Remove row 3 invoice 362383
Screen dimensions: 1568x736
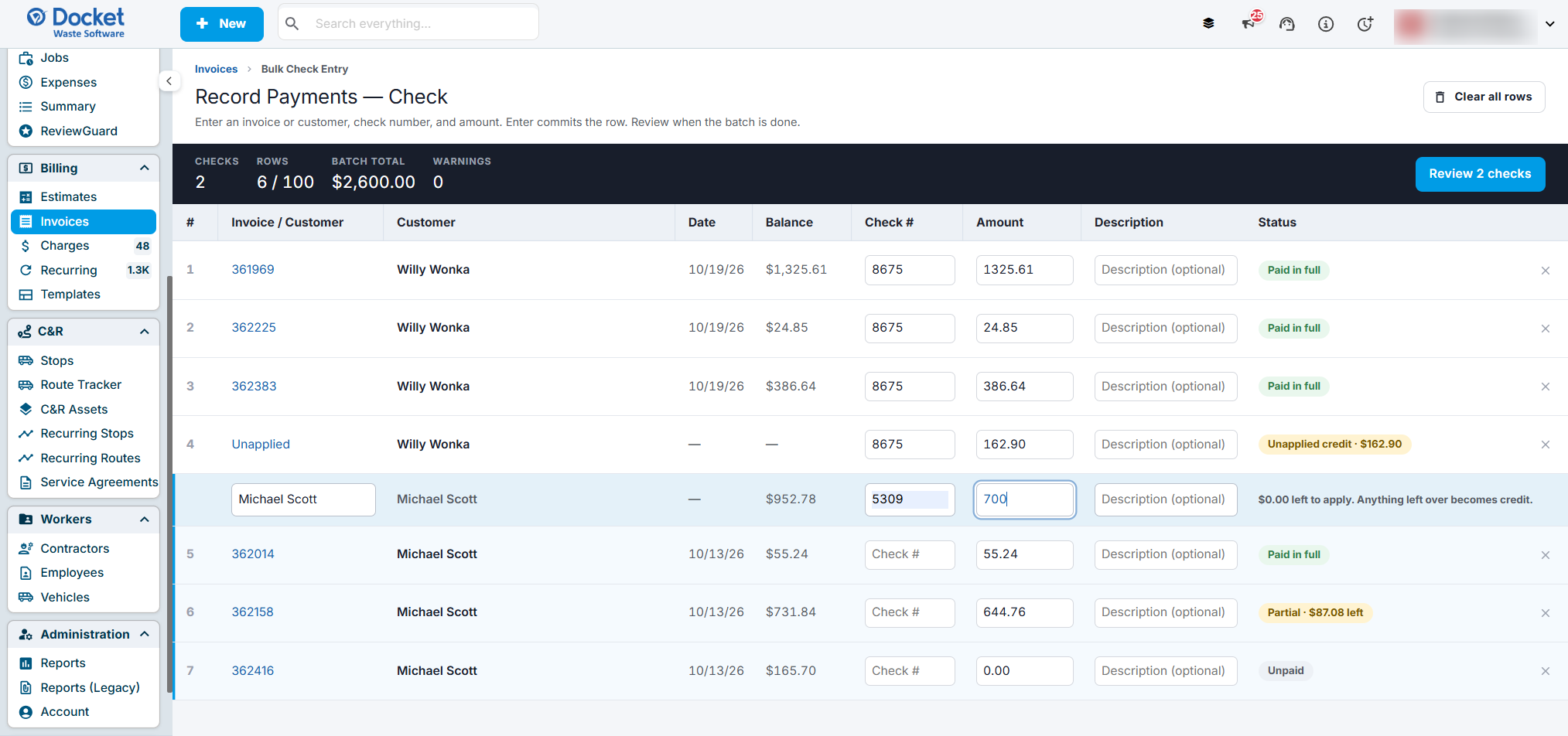1546,387
